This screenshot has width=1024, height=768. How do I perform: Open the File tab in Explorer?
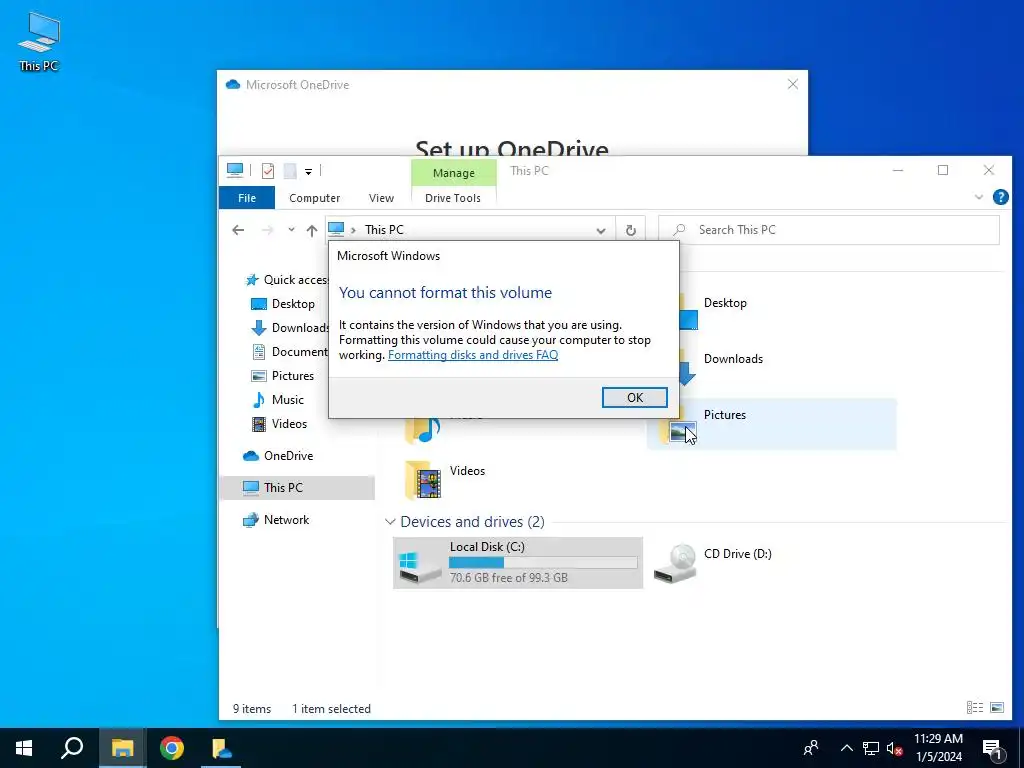pos(247,198)
